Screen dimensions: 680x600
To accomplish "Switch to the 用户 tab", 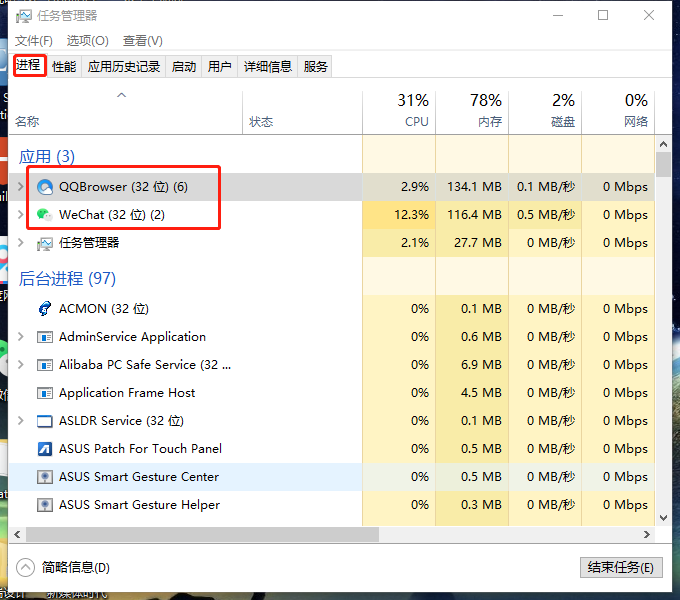I will coord(219,67).
